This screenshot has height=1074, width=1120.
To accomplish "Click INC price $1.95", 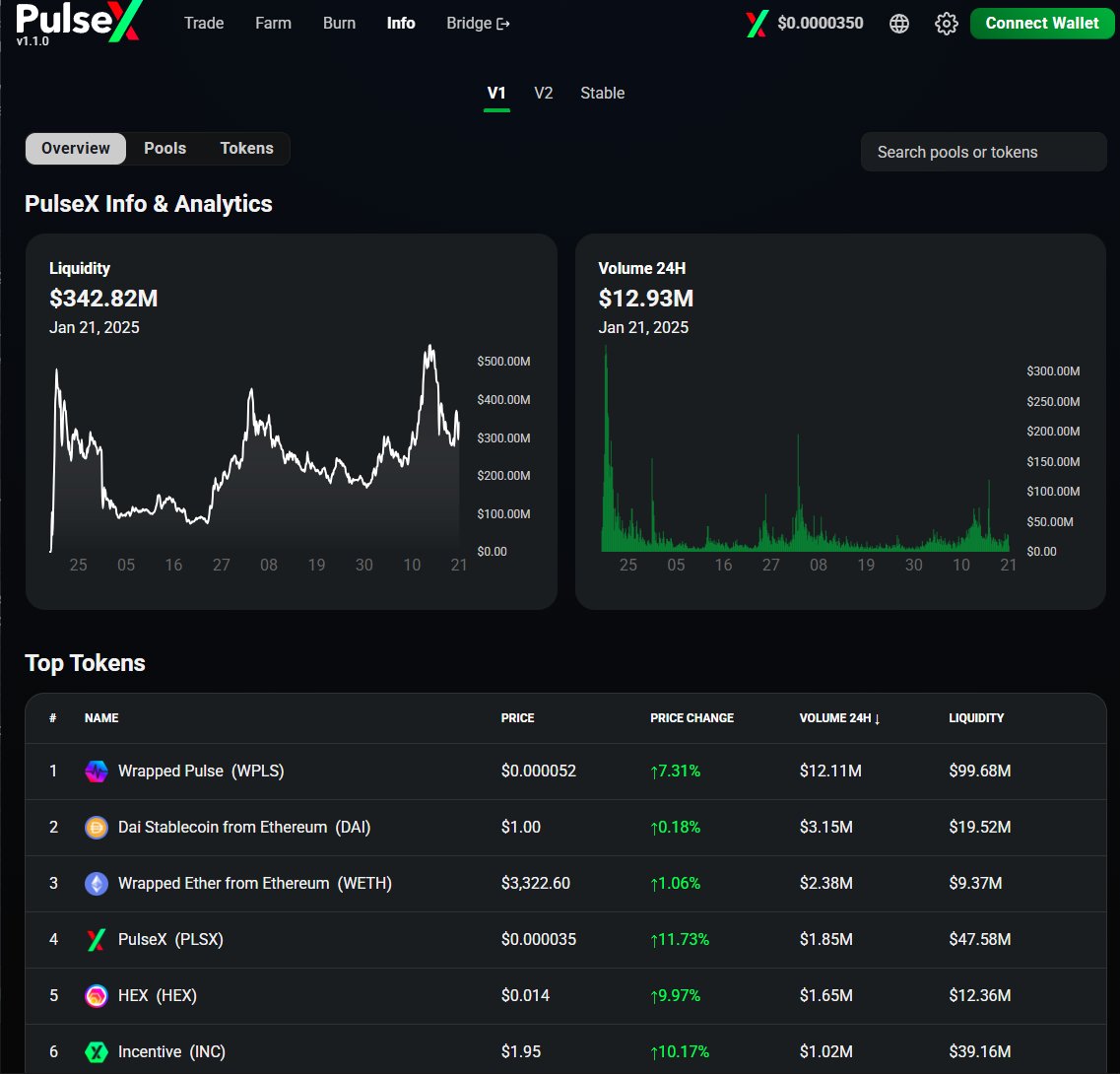I will (521, 1052).
